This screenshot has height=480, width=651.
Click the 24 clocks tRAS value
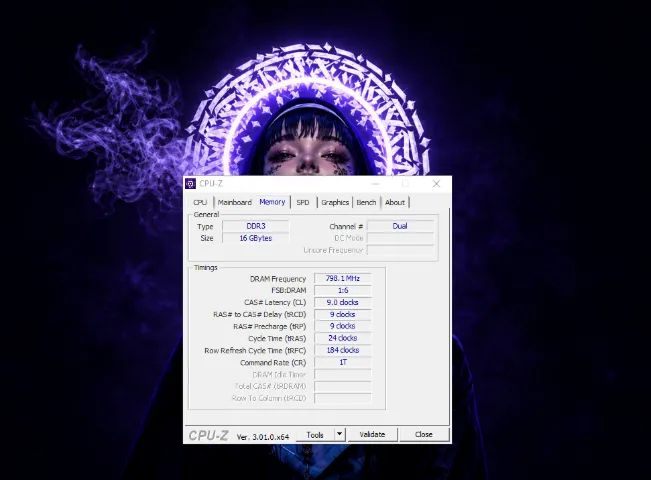point(343,338)
